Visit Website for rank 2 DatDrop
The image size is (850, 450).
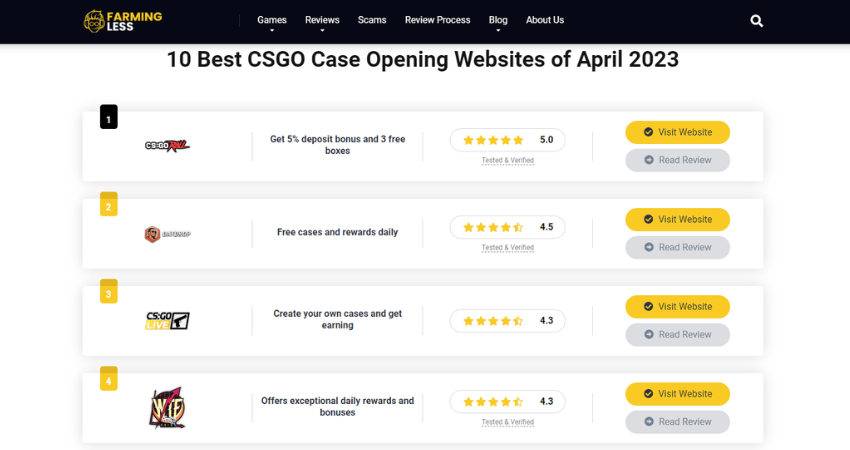pyautogui.click(x=678, y=220)
